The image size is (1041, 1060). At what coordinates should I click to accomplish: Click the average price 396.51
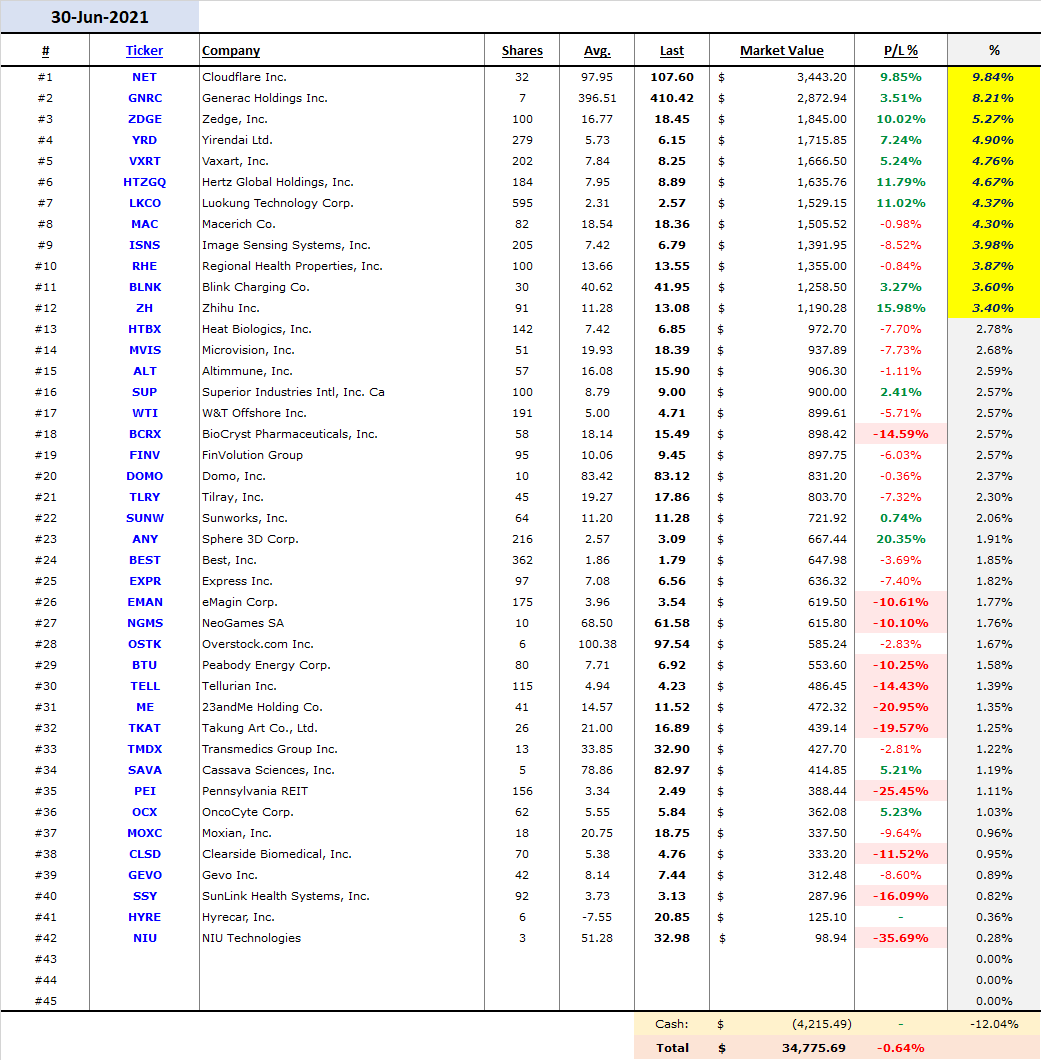(597, 98)
